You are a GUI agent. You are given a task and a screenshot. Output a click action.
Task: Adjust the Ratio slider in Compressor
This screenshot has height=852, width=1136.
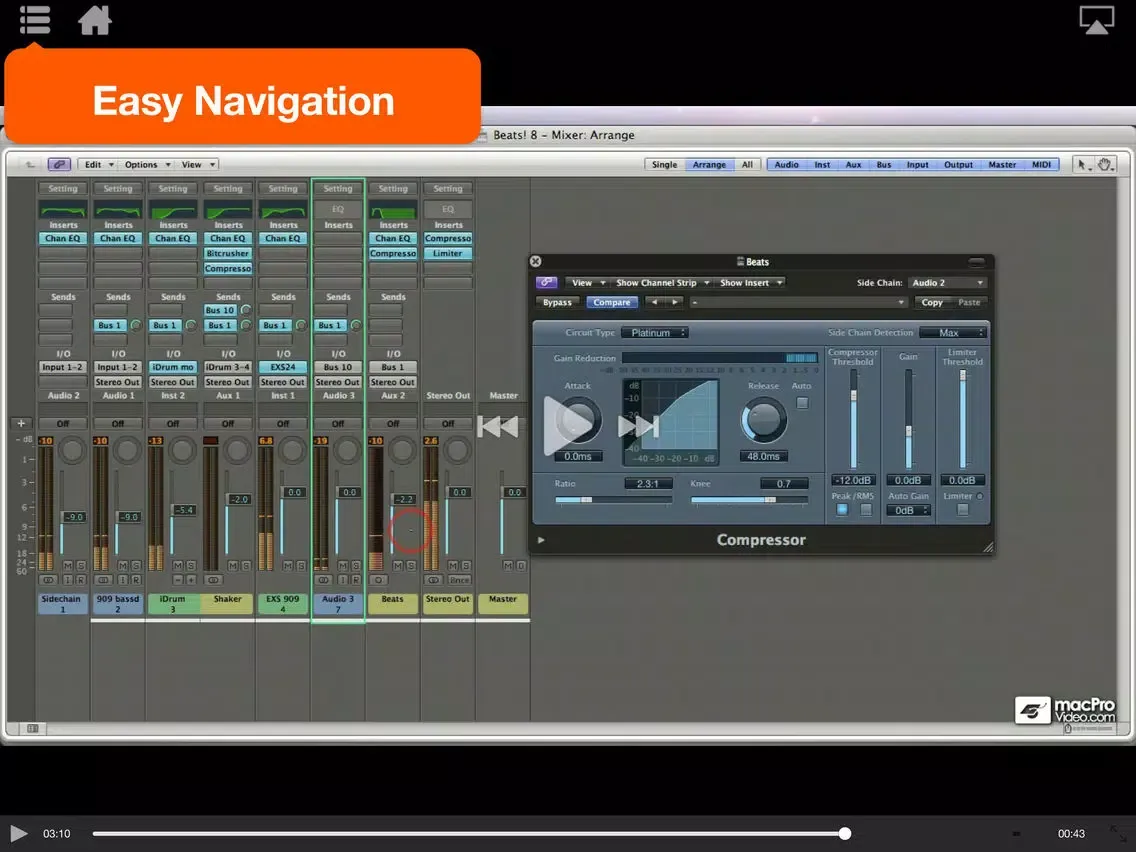tap(586, 500)
